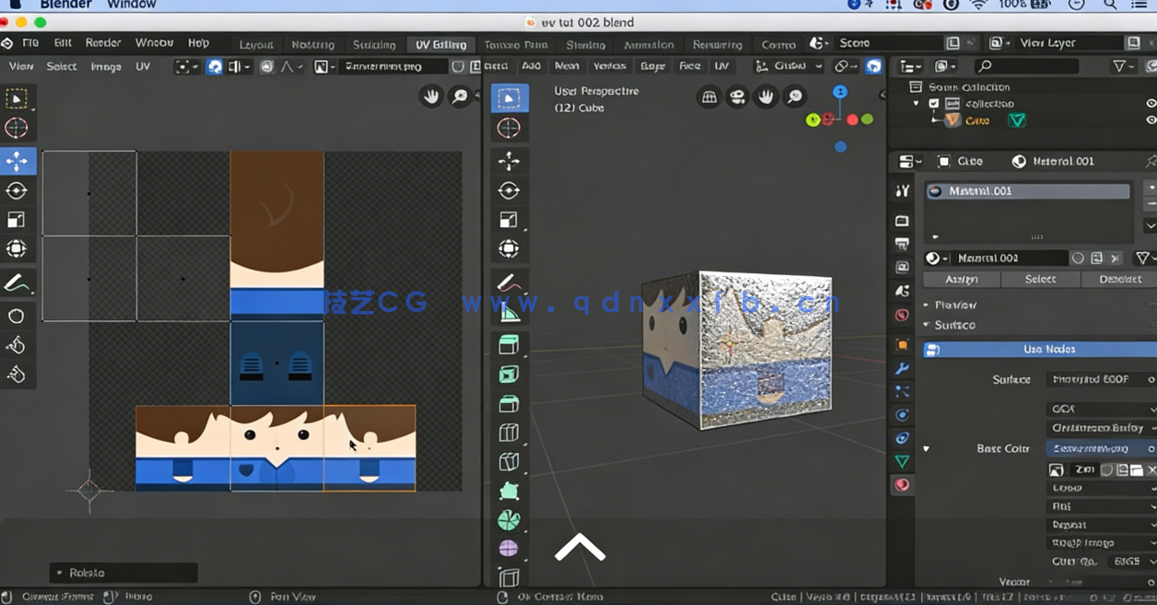
Task: Switch to the Shading workspace tab
Action: [585, 43]
